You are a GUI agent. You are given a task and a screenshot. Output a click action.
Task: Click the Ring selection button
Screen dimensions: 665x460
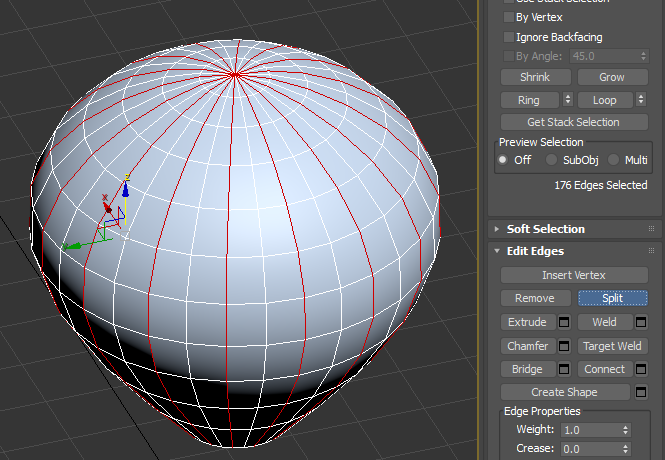[x=530, y=100]
